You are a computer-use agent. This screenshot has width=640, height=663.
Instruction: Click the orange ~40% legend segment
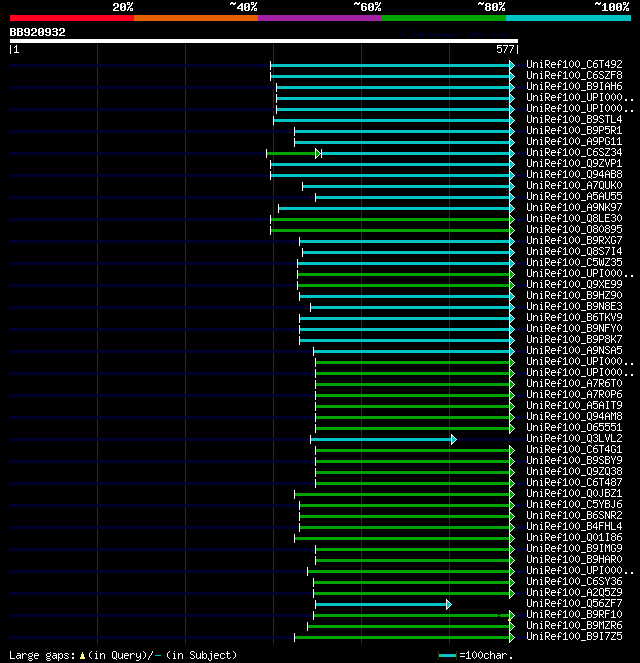click(196, 18)
